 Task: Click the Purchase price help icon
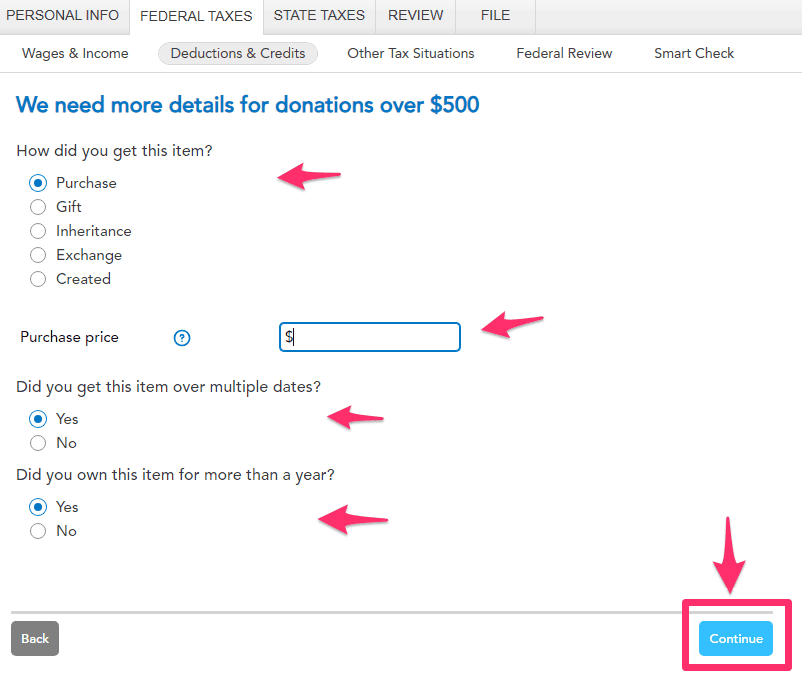click(182, 338)
